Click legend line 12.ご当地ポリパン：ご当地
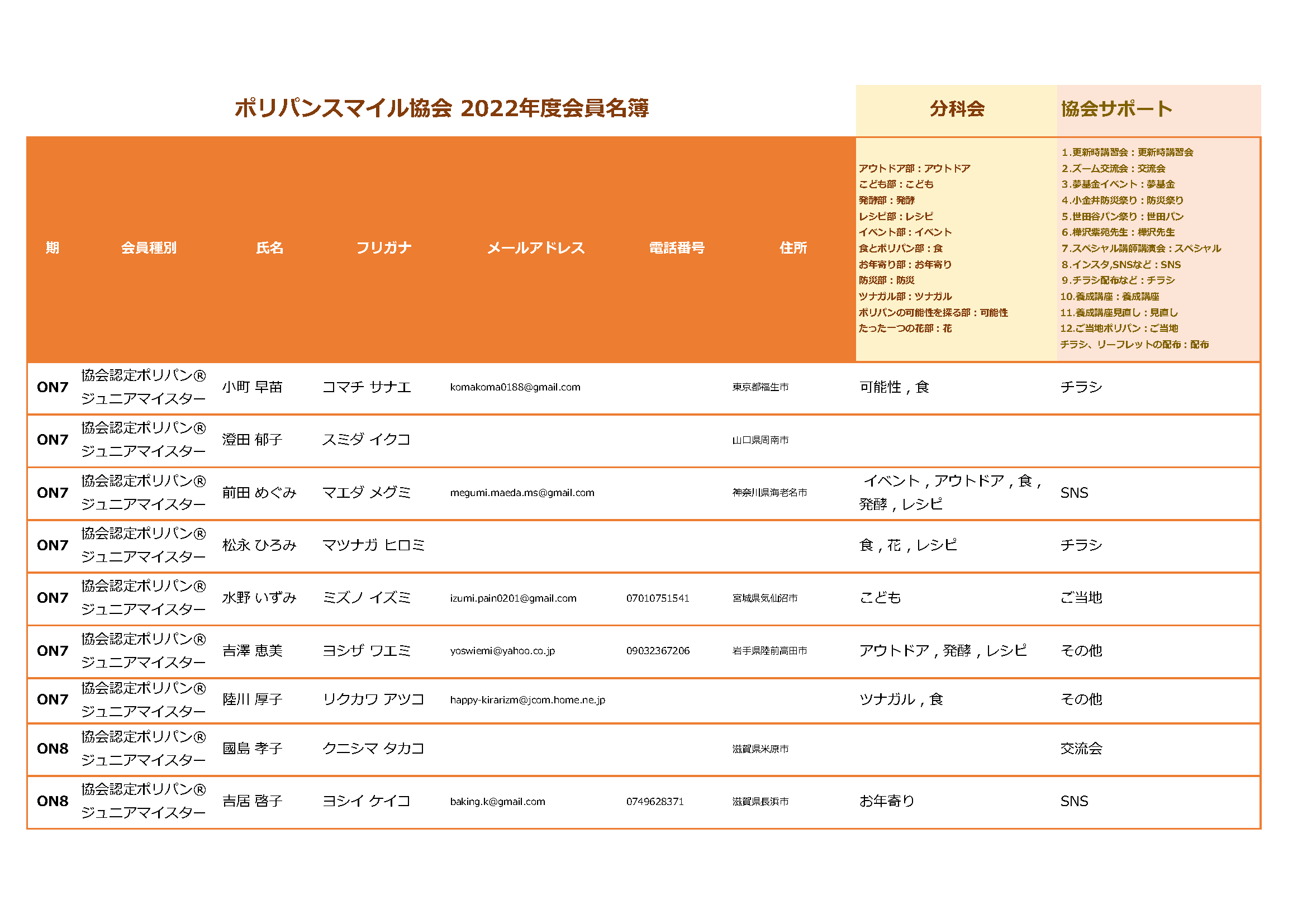This screenshot has height=924, width=1307. pyautogui.click(x=1119, y=329)
